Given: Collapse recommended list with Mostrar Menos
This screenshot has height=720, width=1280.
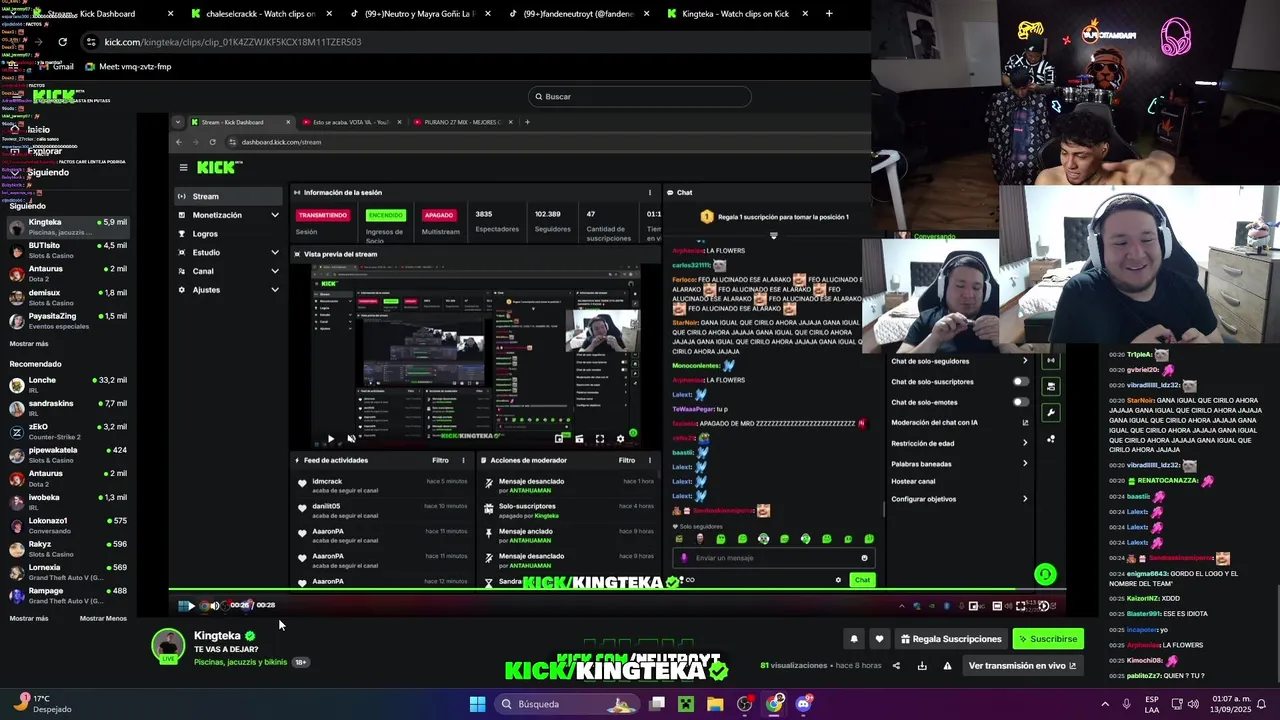Looking at the screenshot, I should 103,619.
